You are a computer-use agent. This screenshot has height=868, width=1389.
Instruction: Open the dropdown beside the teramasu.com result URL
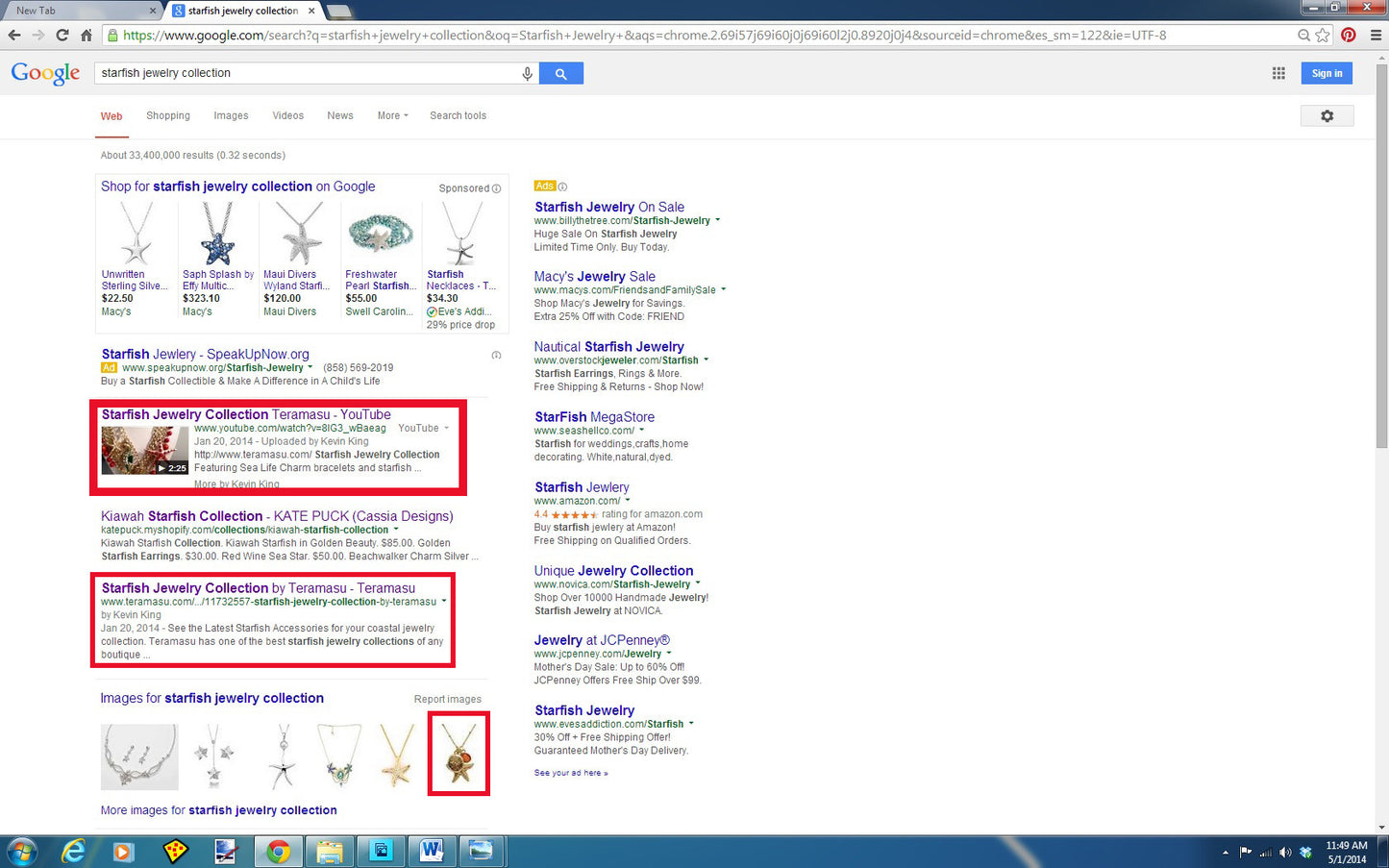(x=443, y=601)
